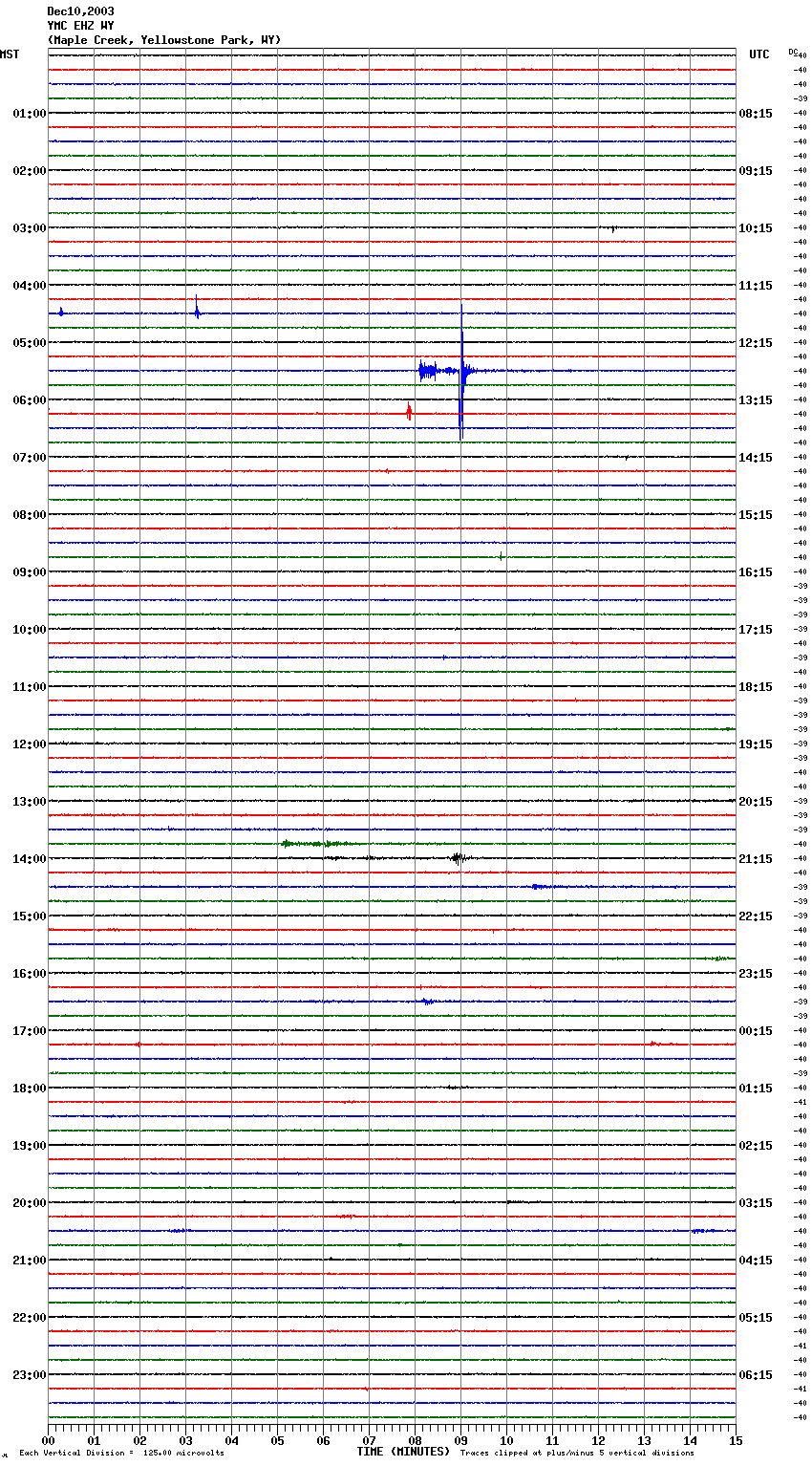The image size is (812, 1466).
Task: Select the 04:00 MST time label
Action: (x=29, y=286)
